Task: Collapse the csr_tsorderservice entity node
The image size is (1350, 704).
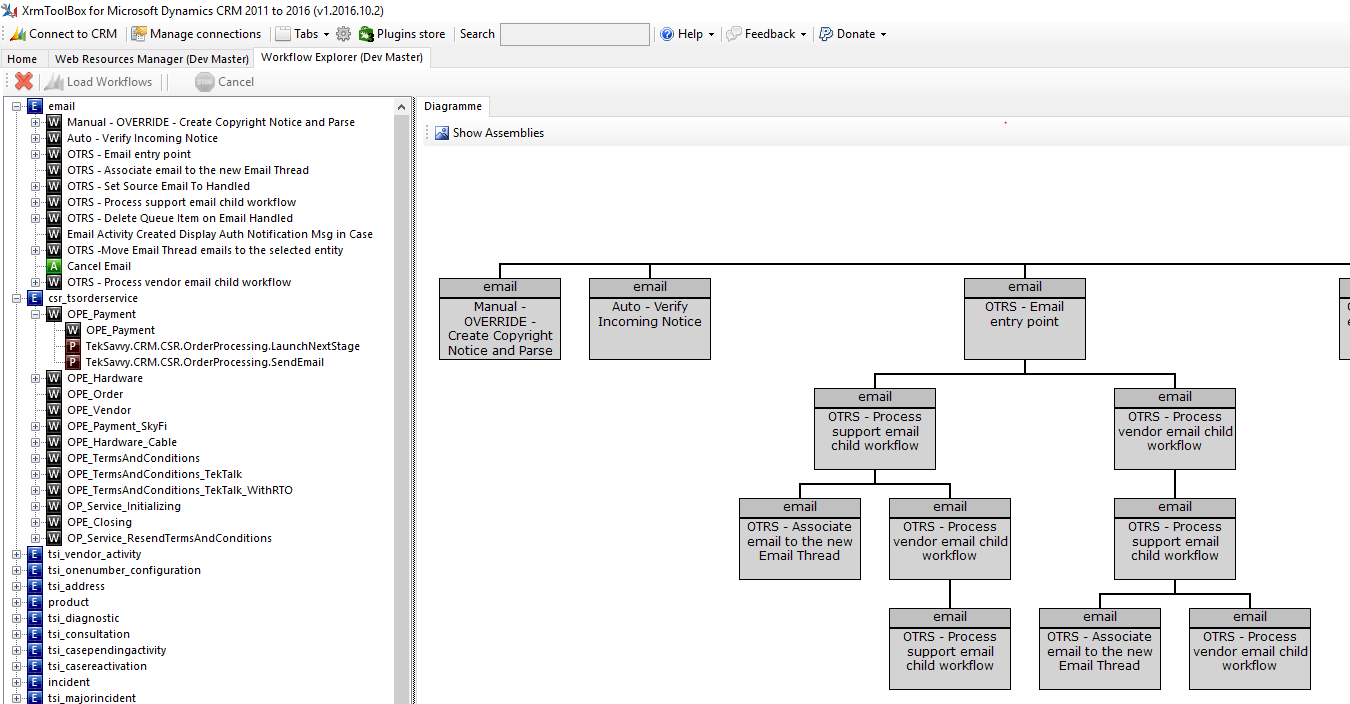Action: pos(16,298)
